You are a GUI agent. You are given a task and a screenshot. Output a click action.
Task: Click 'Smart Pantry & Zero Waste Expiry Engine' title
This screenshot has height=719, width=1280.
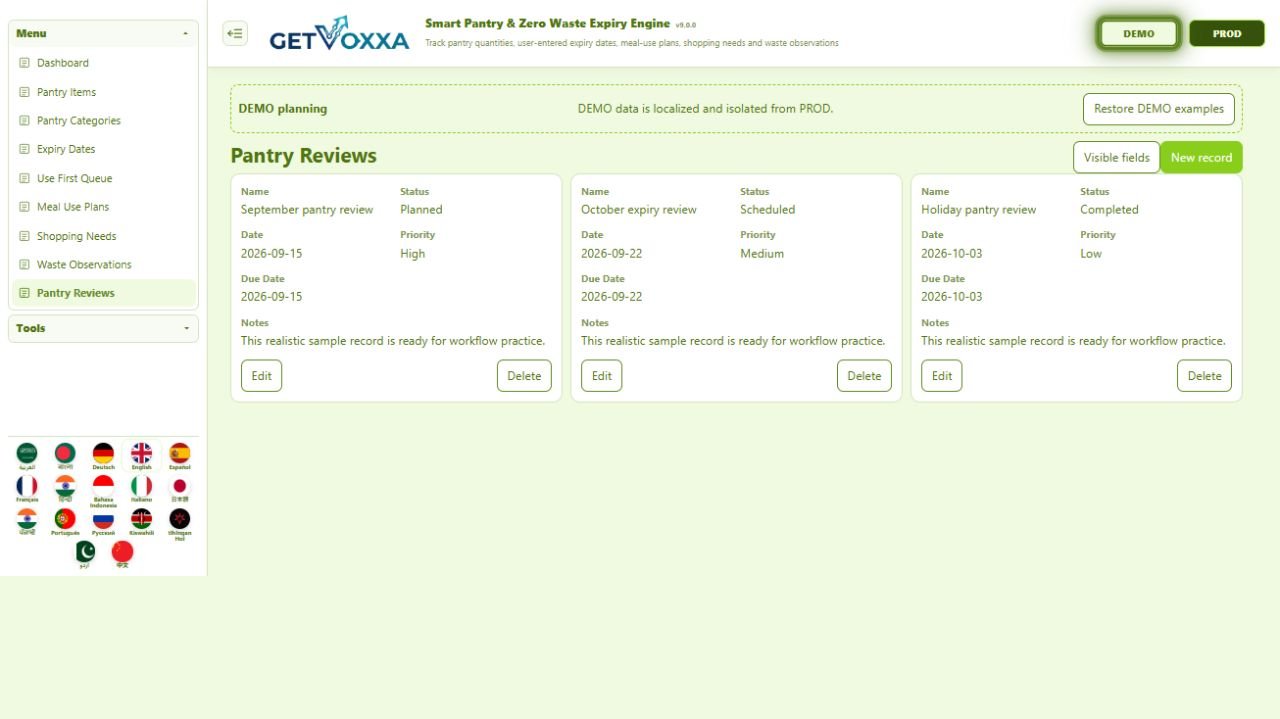tap(547, 23)
